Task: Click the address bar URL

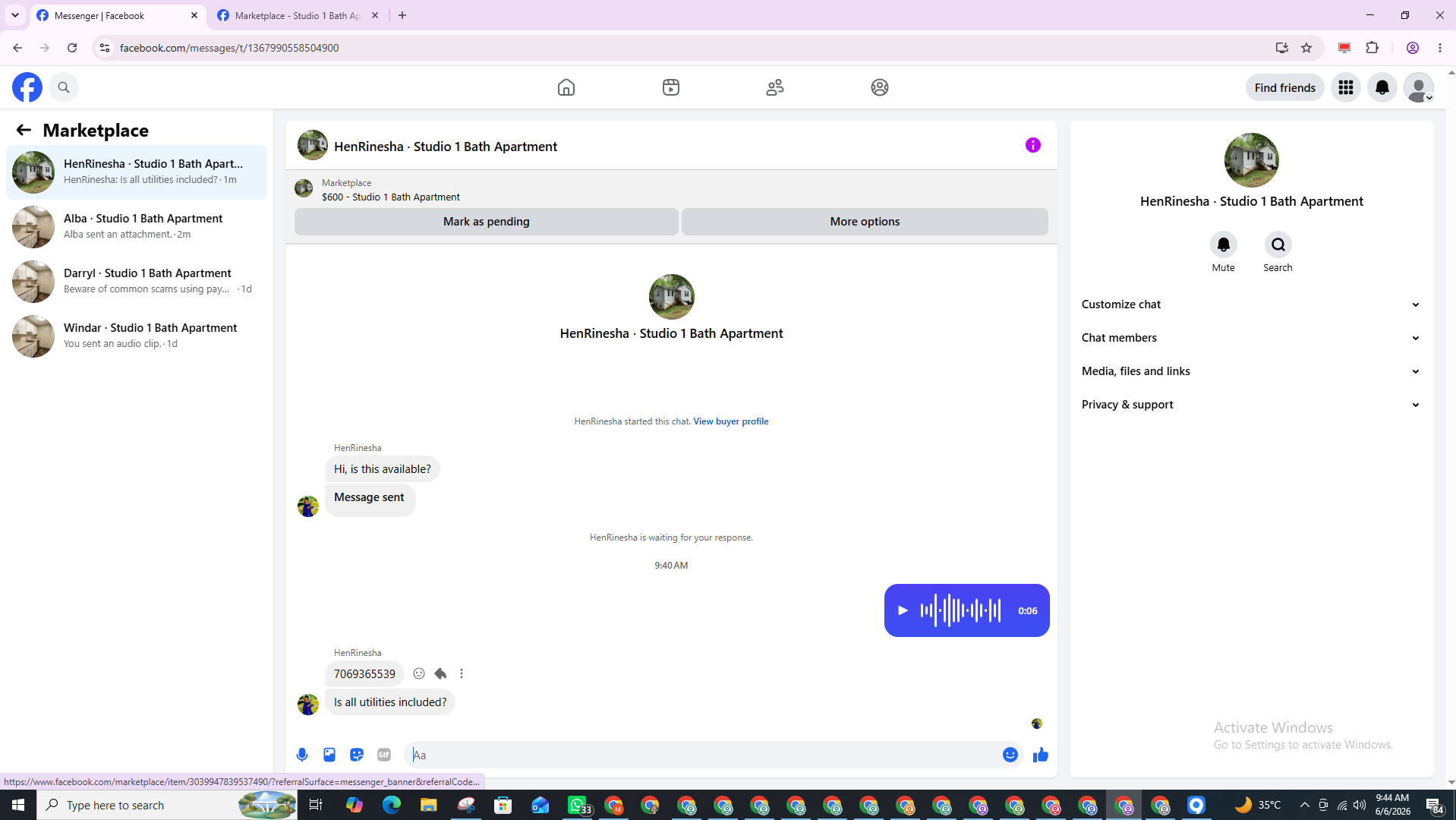Action: [x=229, y=48]
